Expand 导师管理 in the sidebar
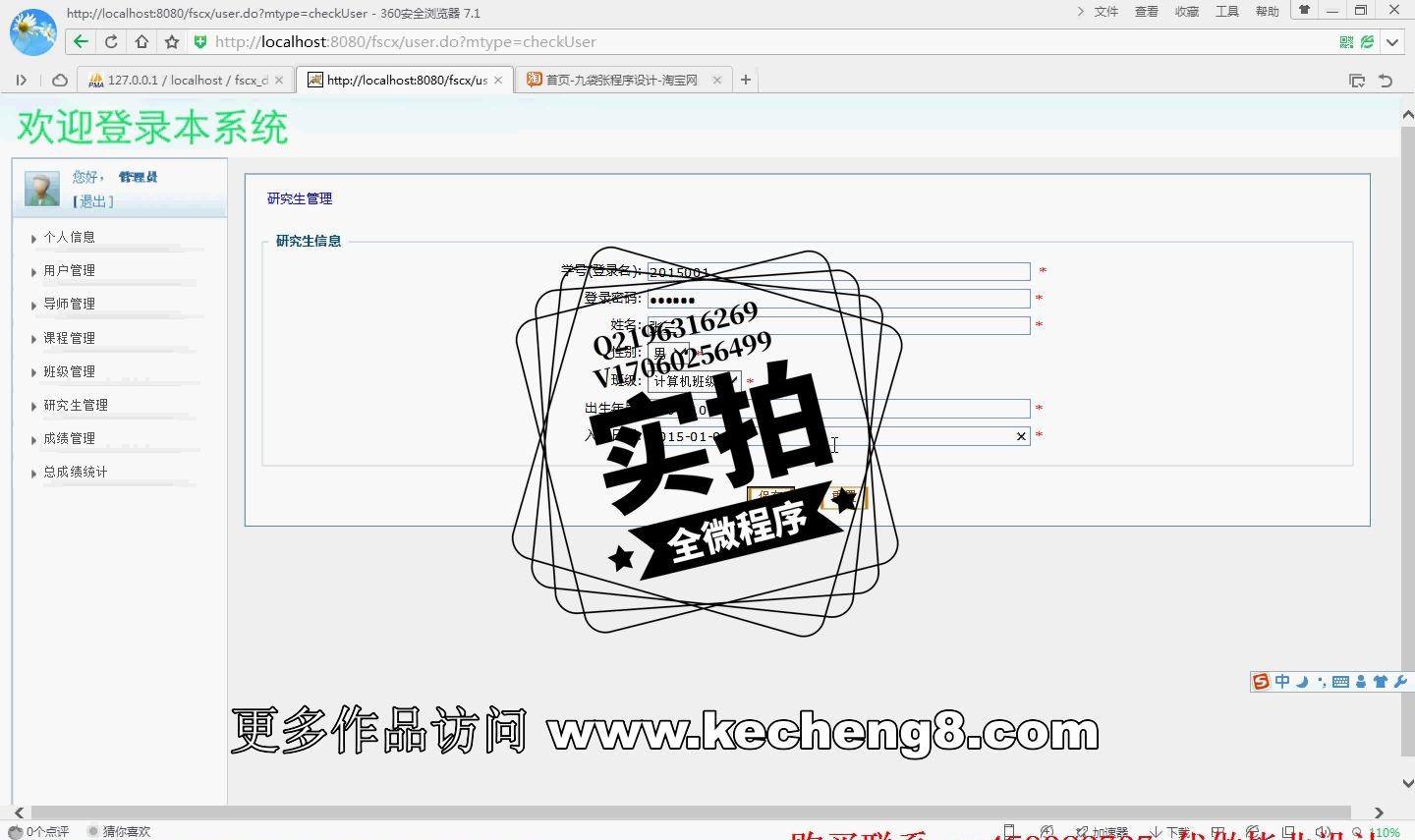 pyautogui.click(x=69, y=304)
